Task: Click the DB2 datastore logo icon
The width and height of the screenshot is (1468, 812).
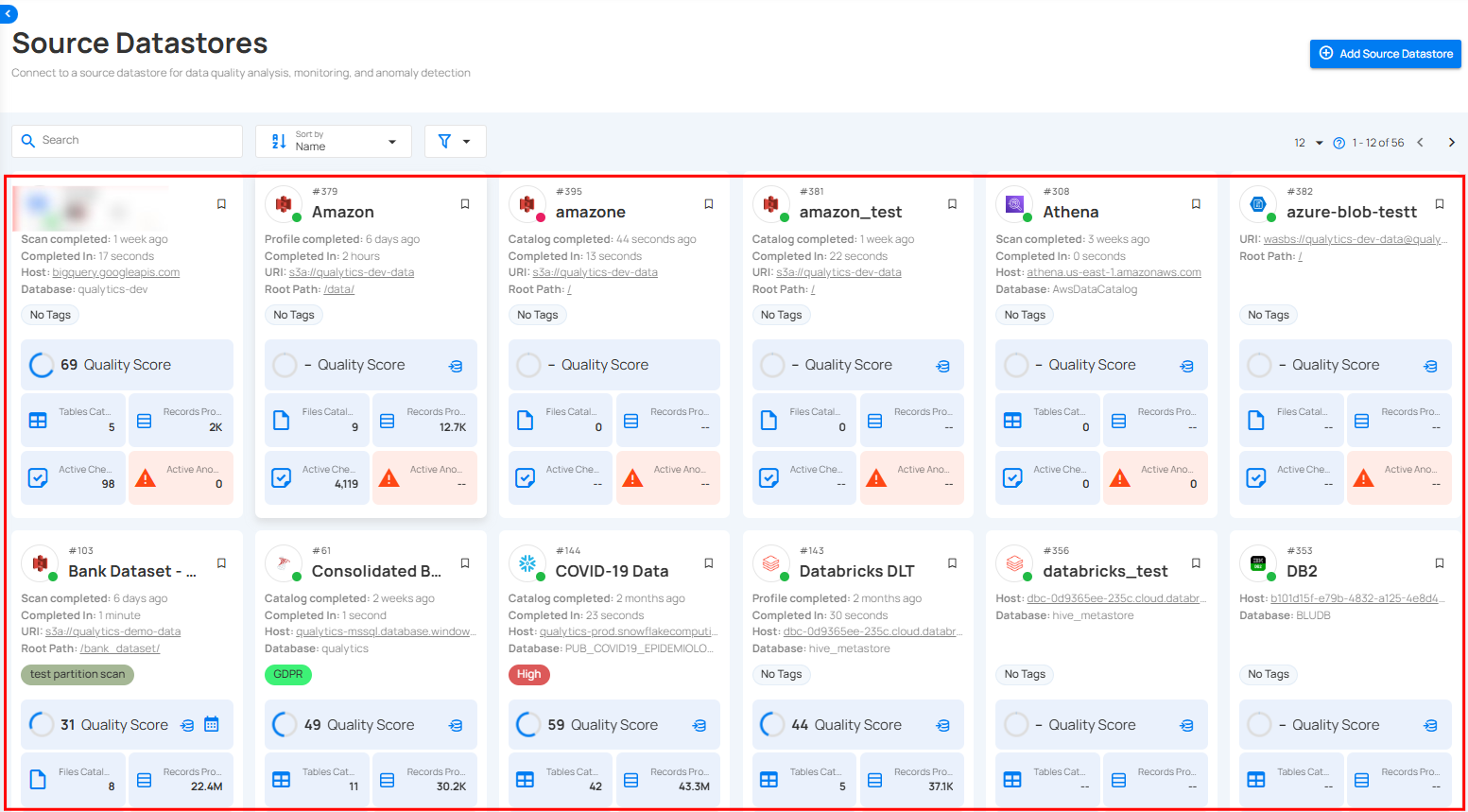Action: pyautogui.click(x=1257, y=563)
